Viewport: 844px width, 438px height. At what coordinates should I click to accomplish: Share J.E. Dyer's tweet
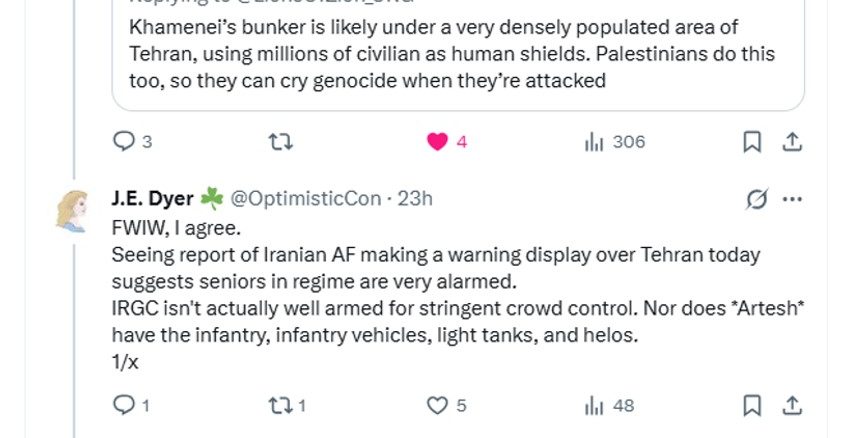(x=791, y=405)
